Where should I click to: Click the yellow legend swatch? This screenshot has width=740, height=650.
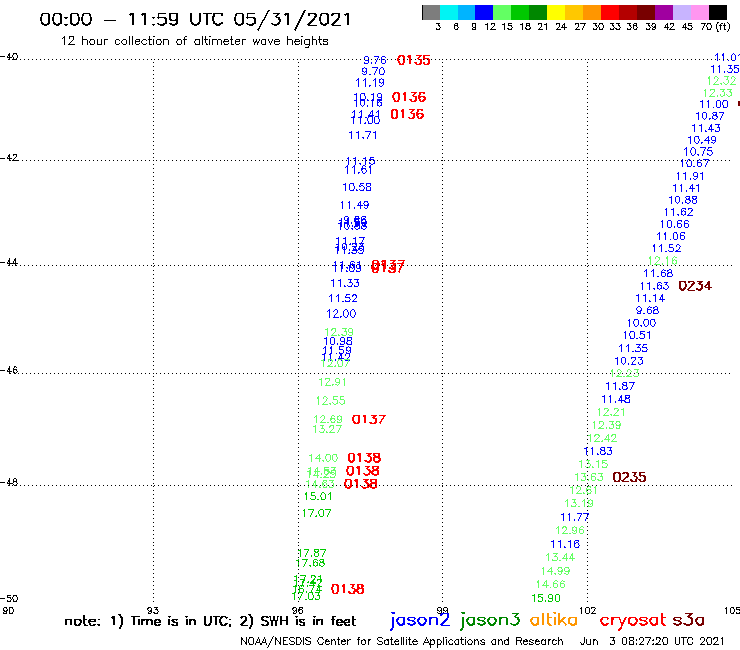pyautogui.click(x=556, y=12)
